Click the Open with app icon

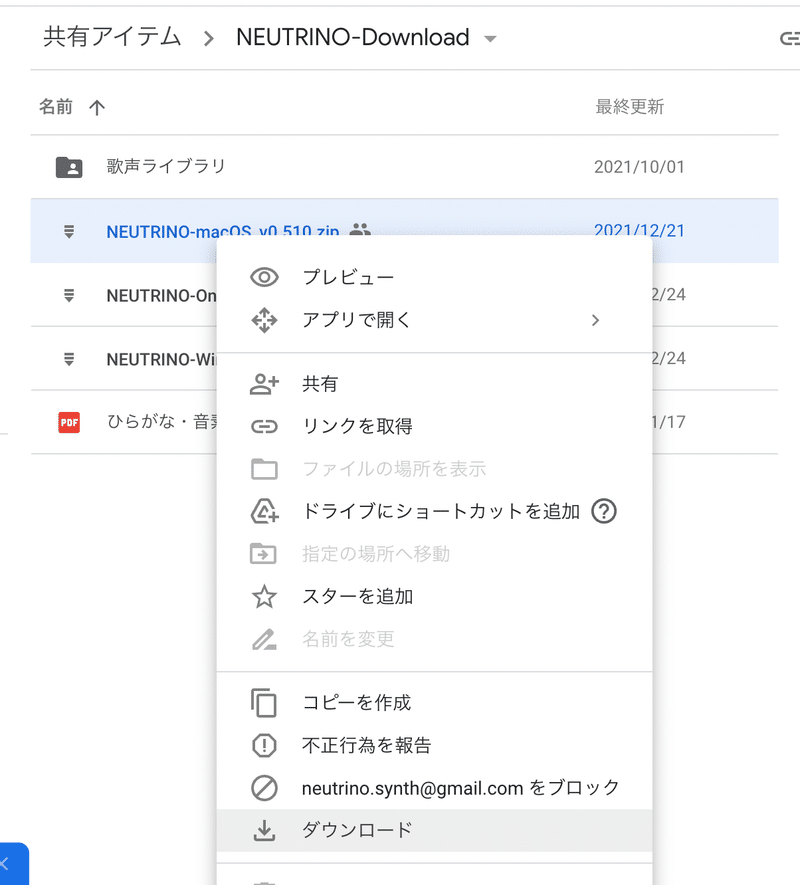point(264,320)
